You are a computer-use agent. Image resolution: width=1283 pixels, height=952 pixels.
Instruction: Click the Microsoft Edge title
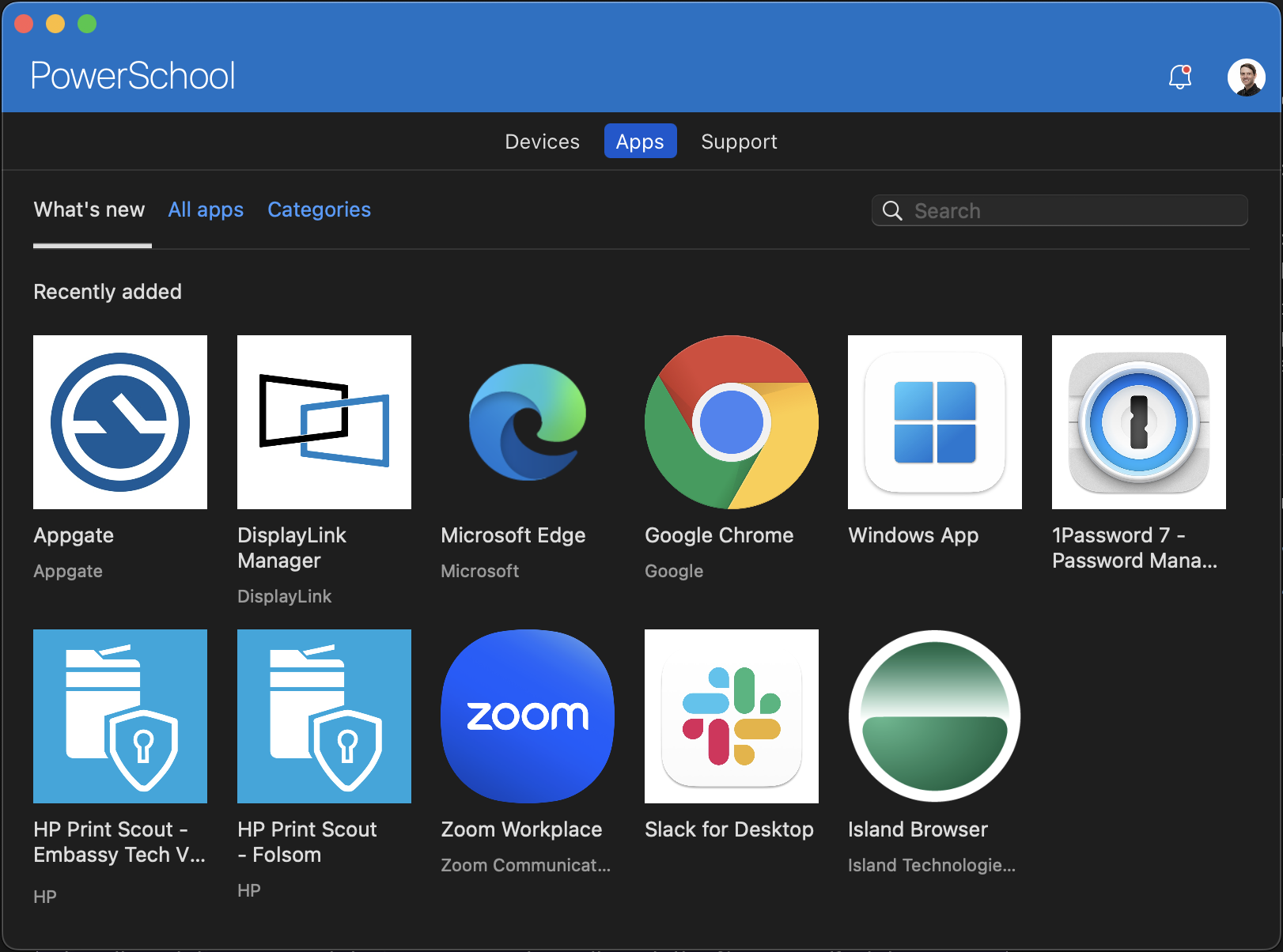513,535
